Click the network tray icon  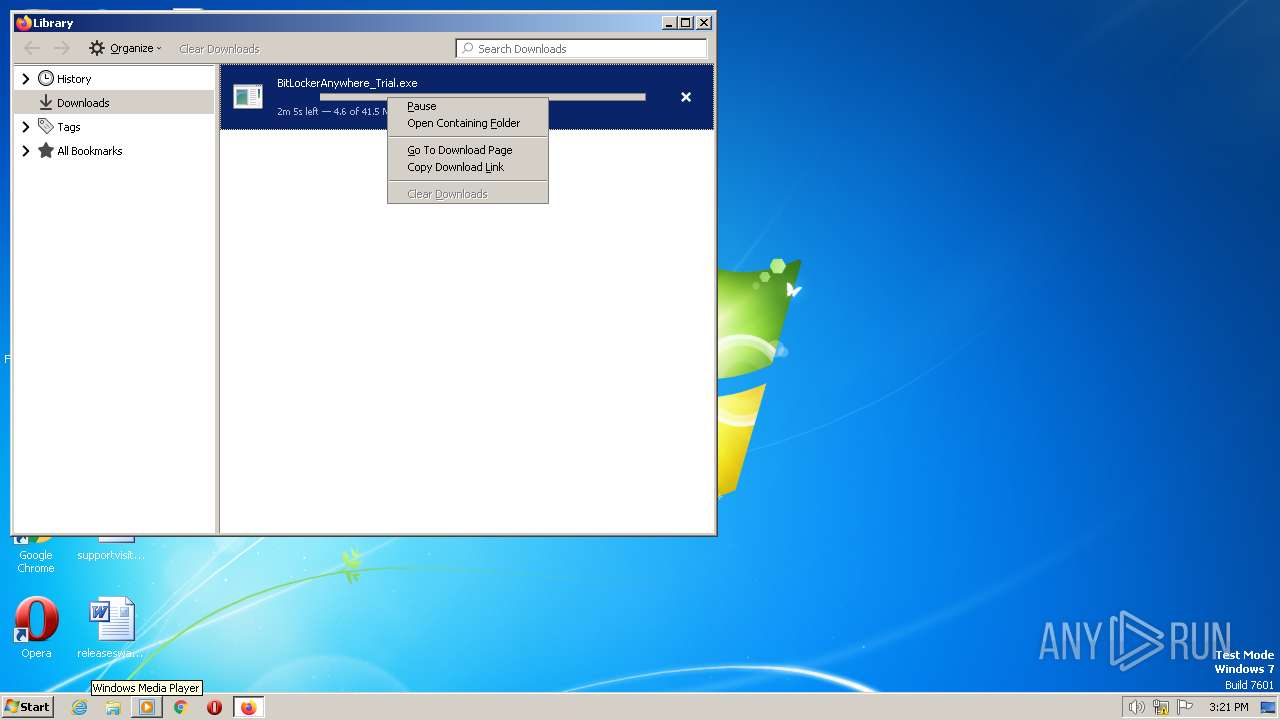click(x=1161, y=707)
